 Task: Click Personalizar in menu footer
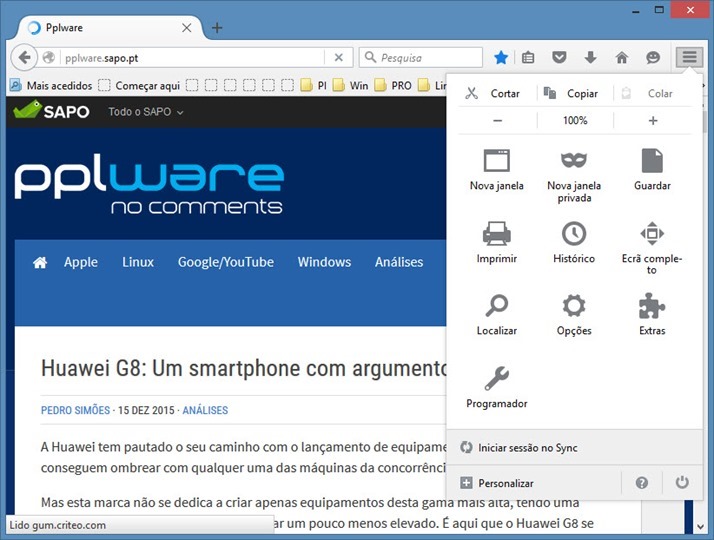point(534,483)
